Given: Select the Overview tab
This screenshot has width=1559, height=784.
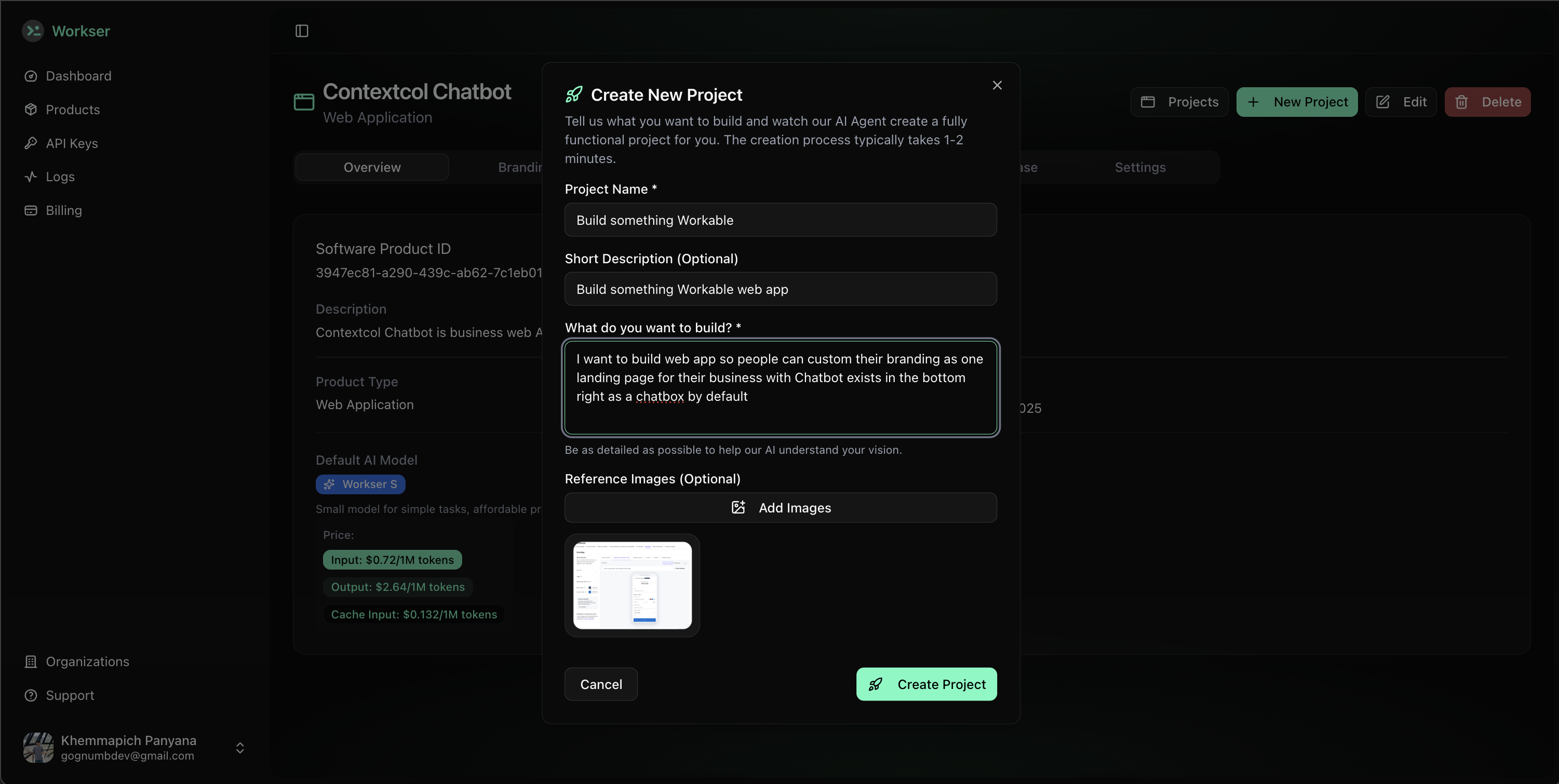Looking at the screenshot, I should [372, 168].
